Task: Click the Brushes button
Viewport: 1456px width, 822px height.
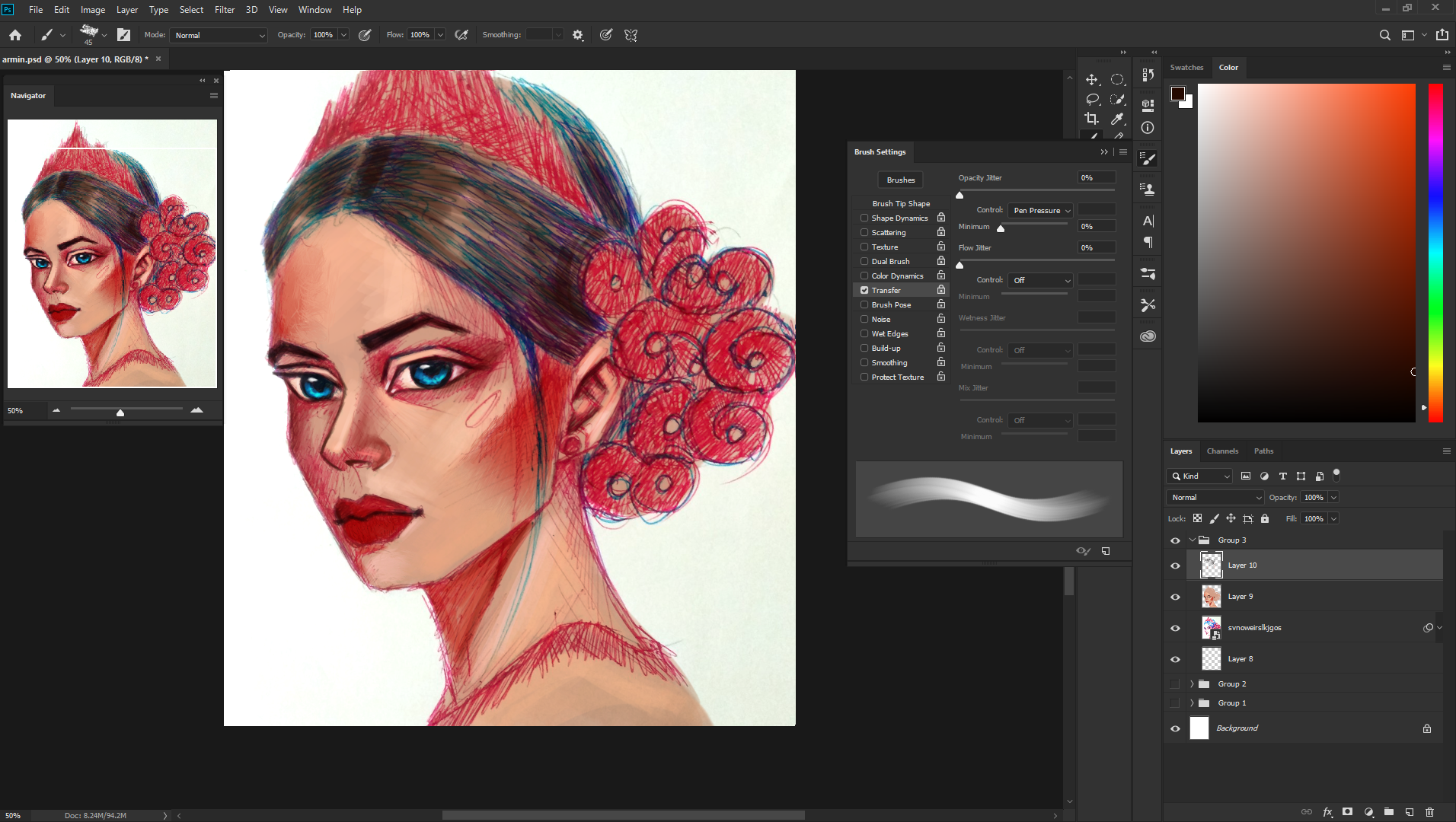Action: pyautogui.click(x=901, y=180)
